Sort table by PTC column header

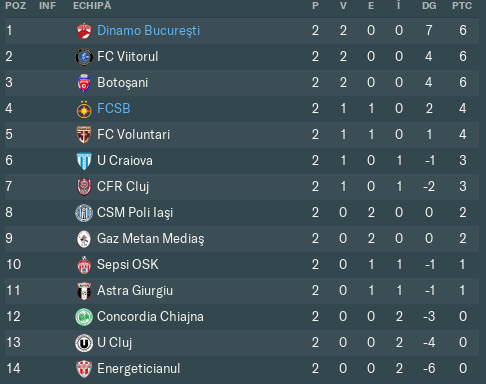(x=462, y=6)
